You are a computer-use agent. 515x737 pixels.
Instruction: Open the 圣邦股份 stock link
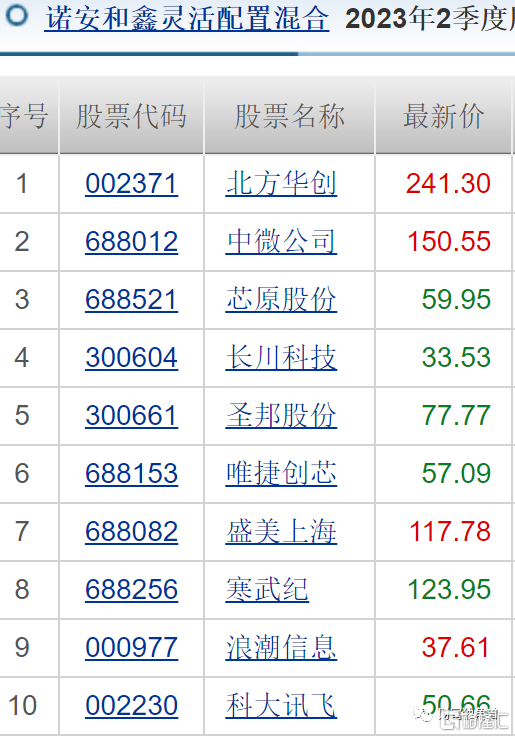[x=281, y=416]
